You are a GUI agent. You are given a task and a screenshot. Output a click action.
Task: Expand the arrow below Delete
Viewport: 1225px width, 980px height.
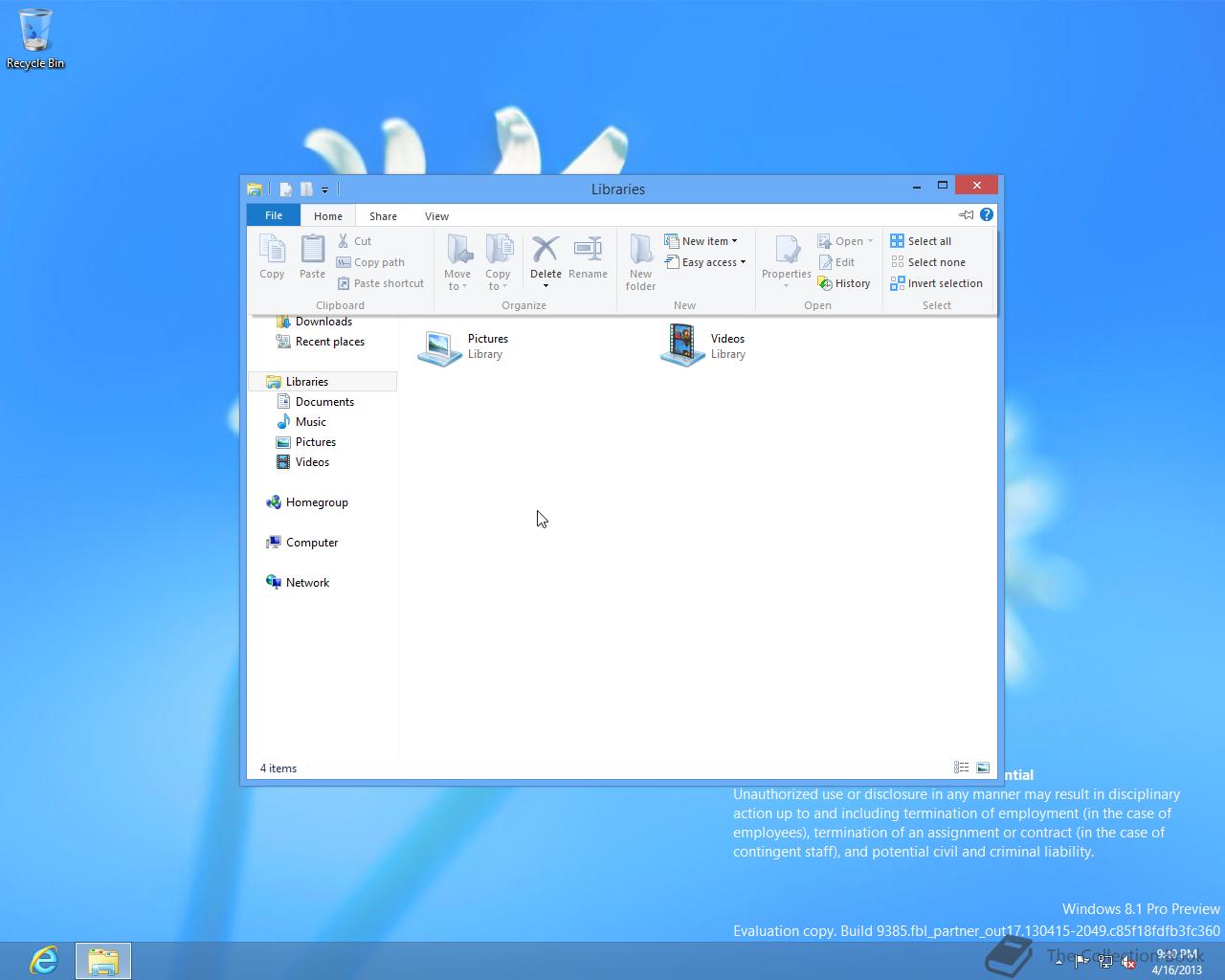[546, 286]
